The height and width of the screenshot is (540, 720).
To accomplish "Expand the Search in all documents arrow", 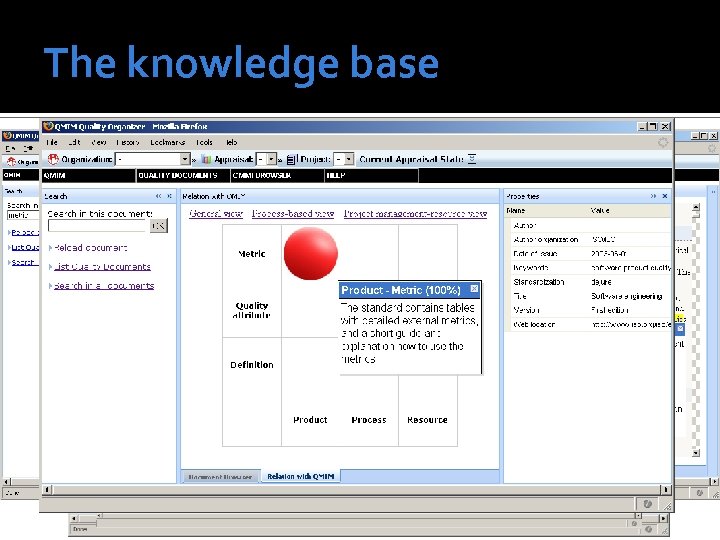I will tap(51, 286).
